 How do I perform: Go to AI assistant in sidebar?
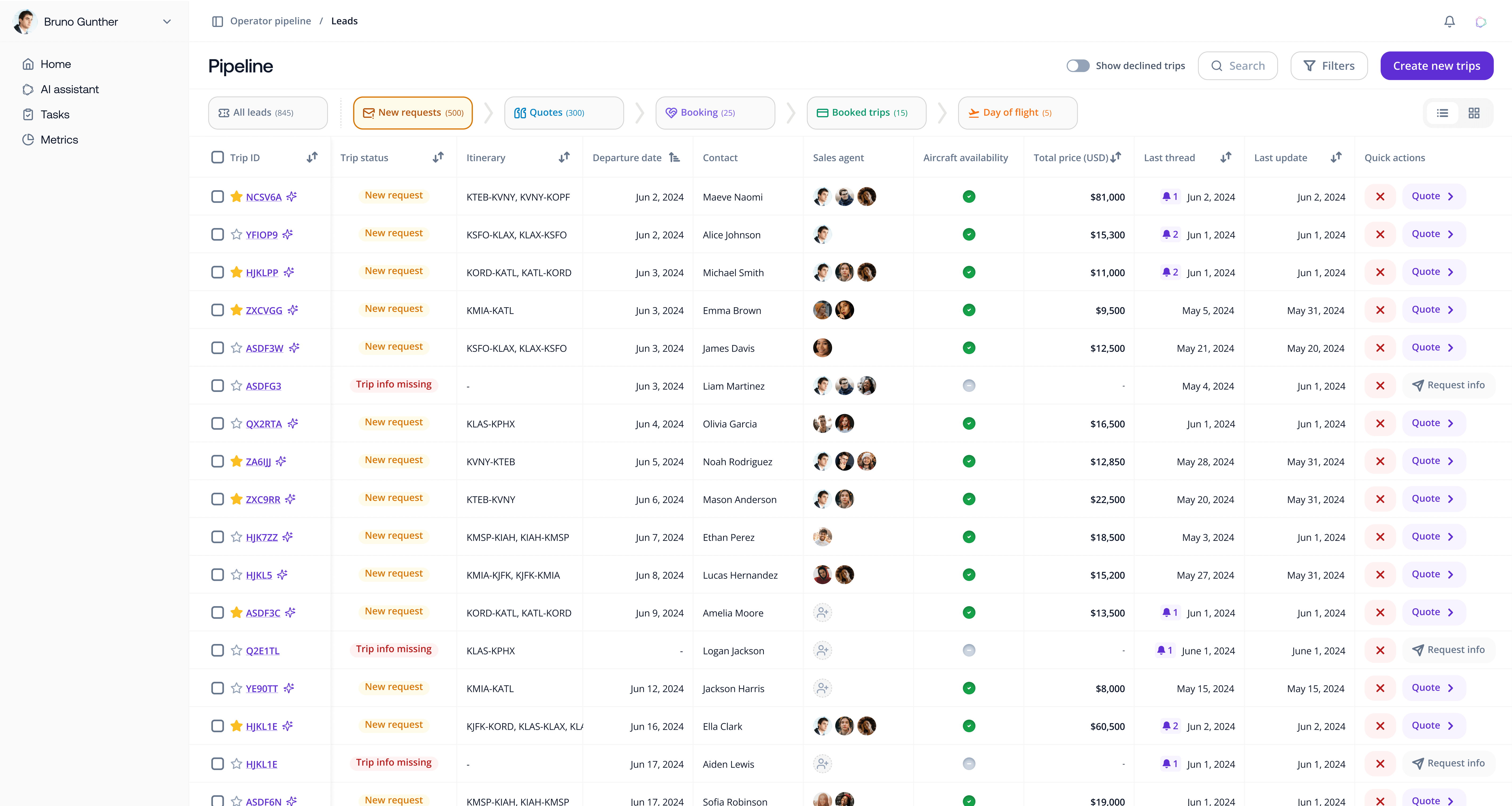pos(69,89)
